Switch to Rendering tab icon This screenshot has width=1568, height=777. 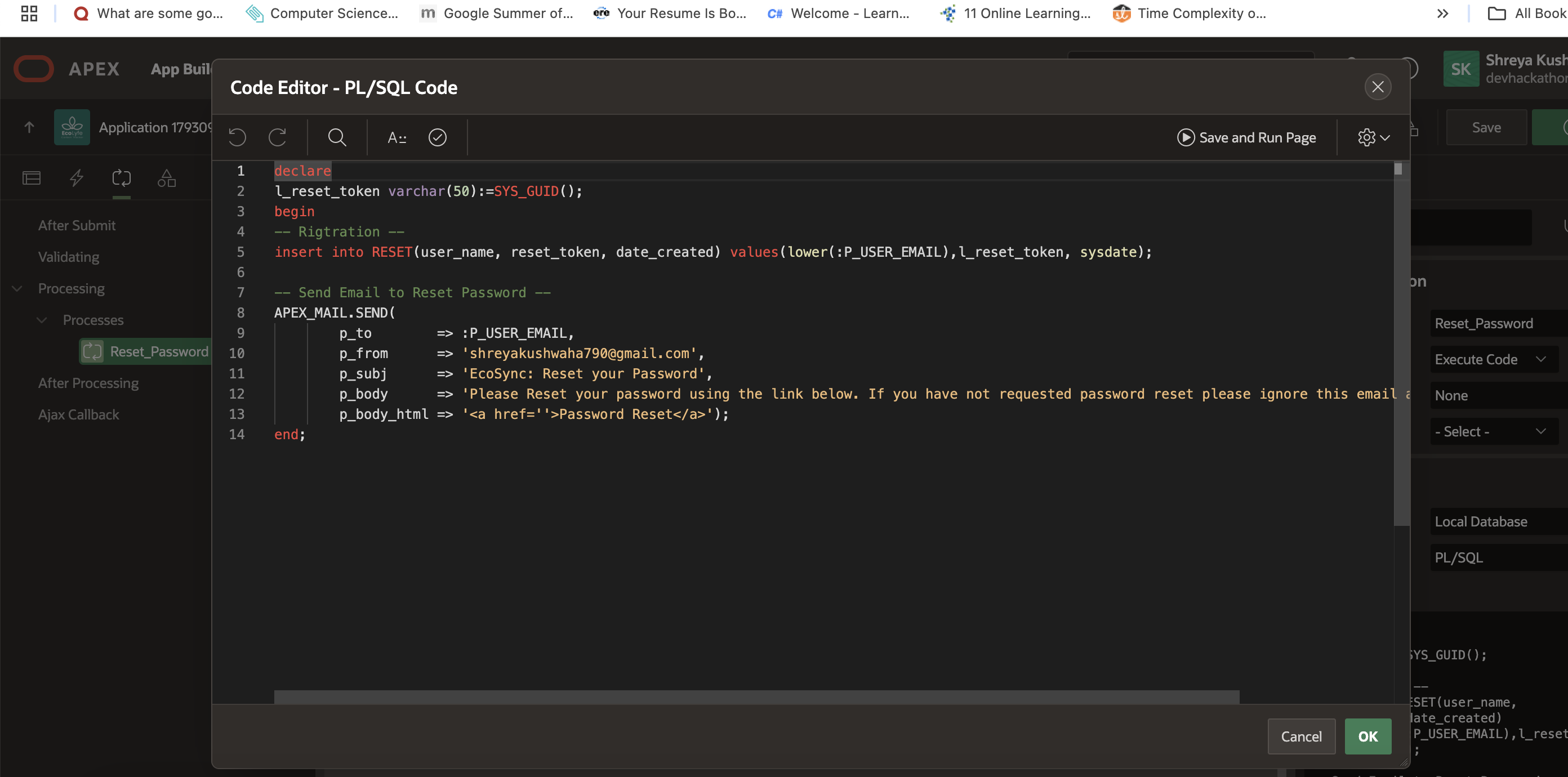coord(32,178)
